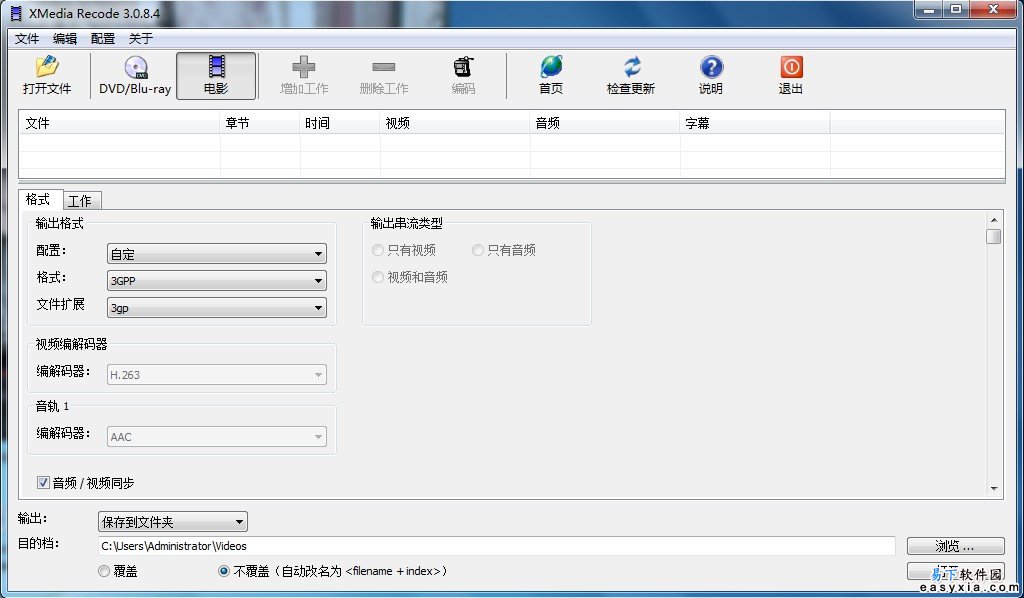
Task: Start encoding with 编码 icon
Action: (x=463, y=76)
